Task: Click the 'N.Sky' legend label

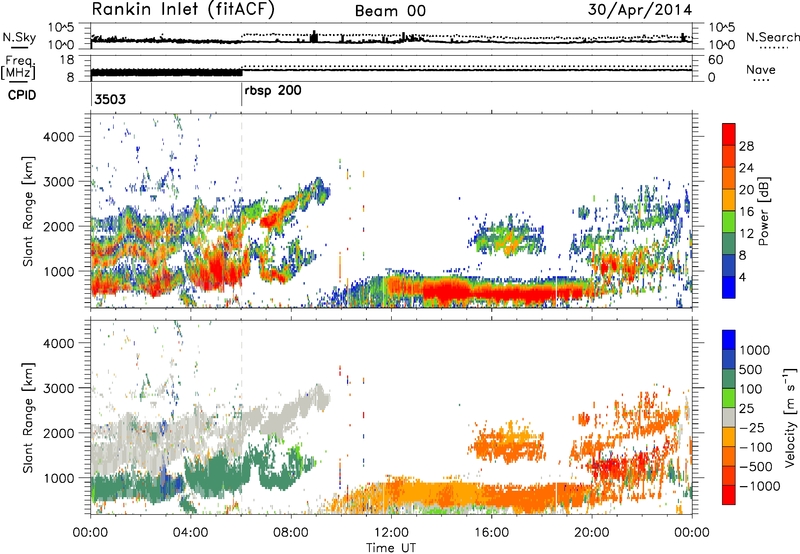Action: point(19,37)
